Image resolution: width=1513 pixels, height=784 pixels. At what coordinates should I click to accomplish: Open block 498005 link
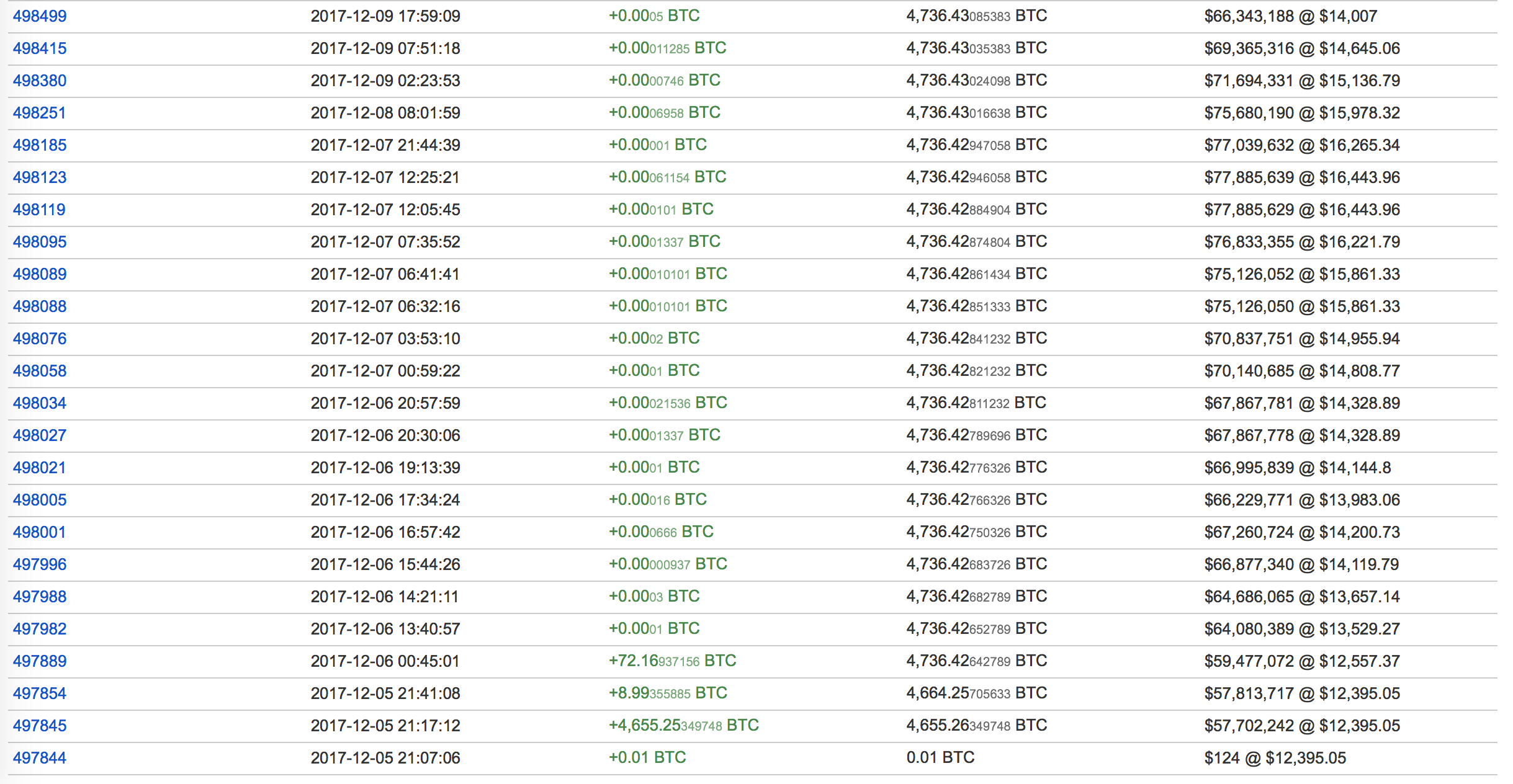pos(40,500)
